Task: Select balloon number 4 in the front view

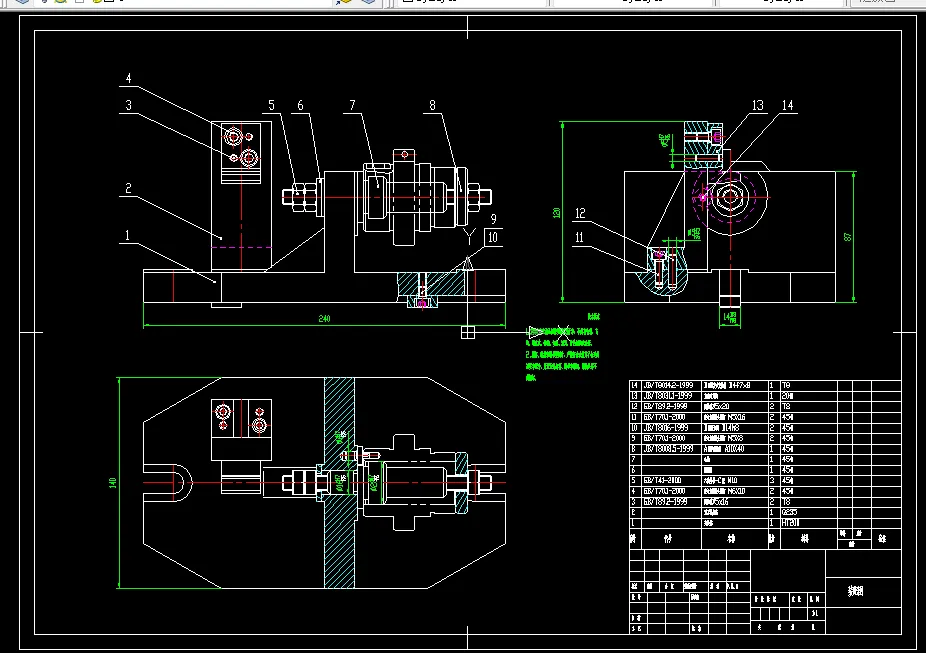Action: (x=128, y=79)
